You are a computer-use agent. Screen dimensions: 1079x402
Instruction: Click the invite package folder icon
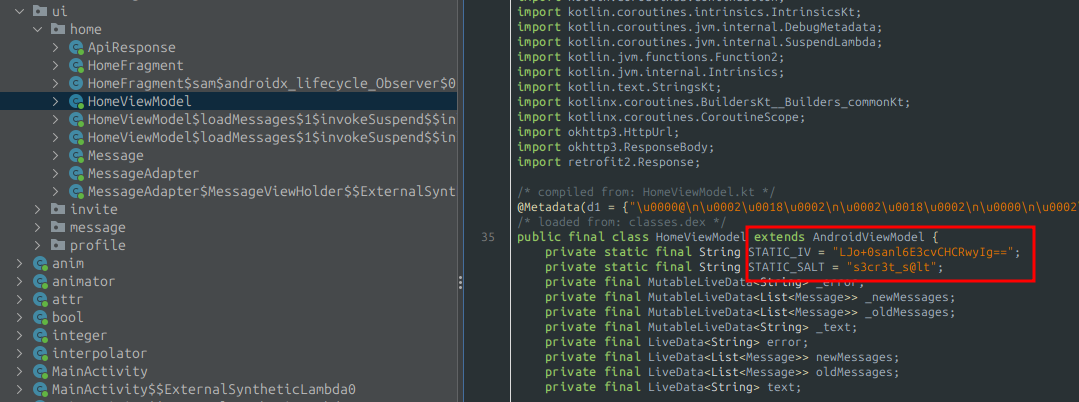(58, 209)
